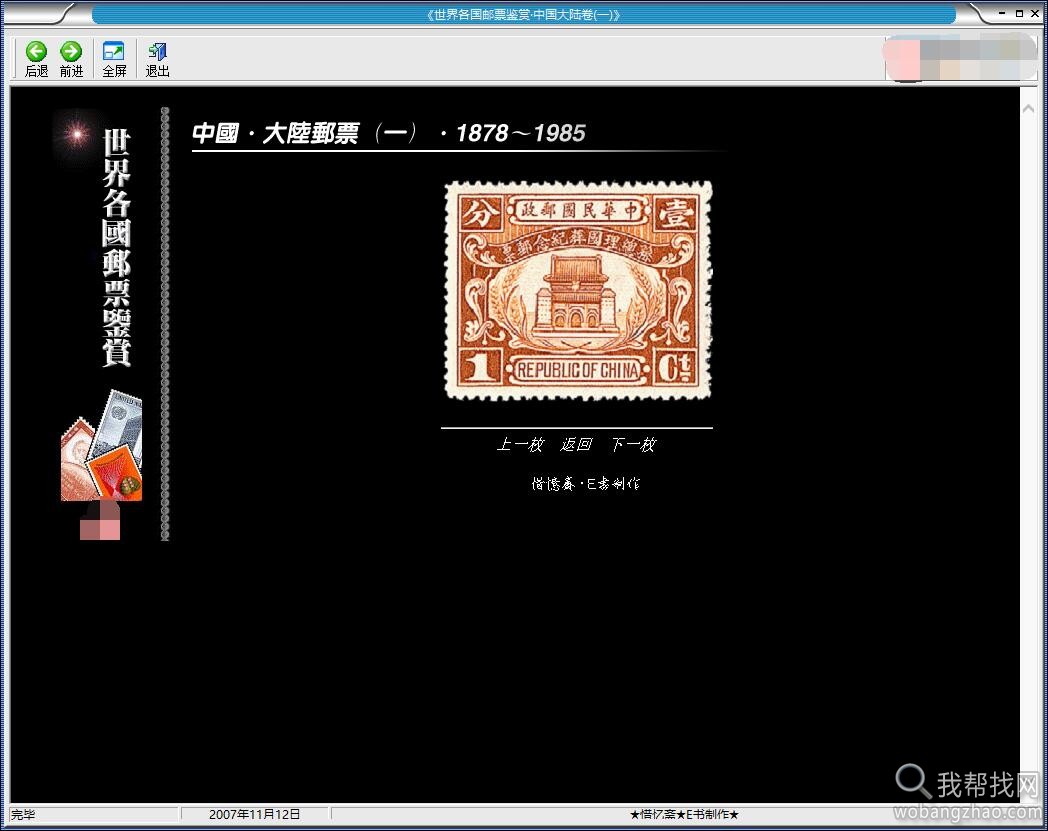Click the 完毕 status text
The width and height of the screenshot is (1048, 831).
23,814
